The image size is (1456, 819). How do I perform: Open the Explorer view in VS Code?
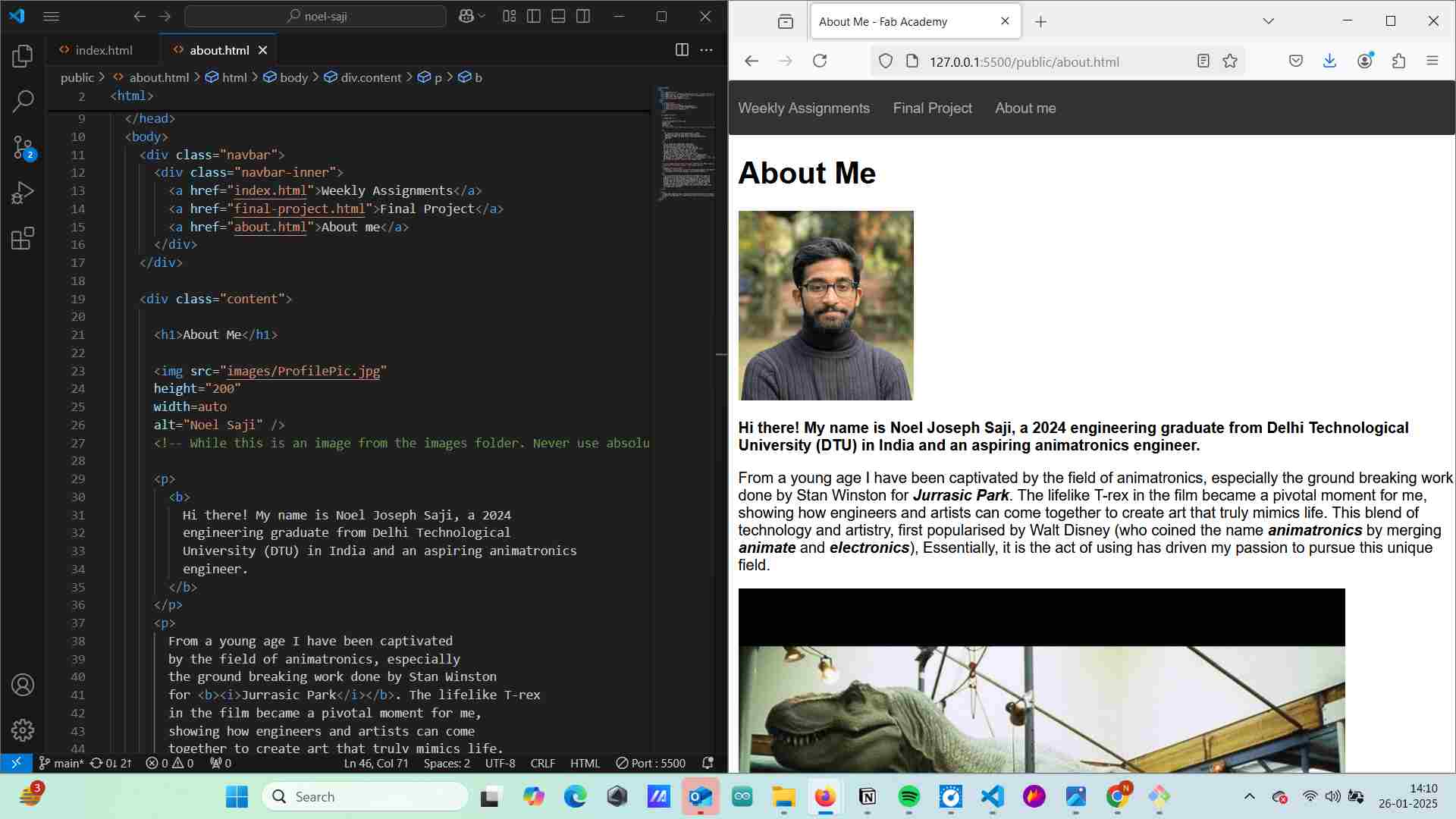[23, 55]
